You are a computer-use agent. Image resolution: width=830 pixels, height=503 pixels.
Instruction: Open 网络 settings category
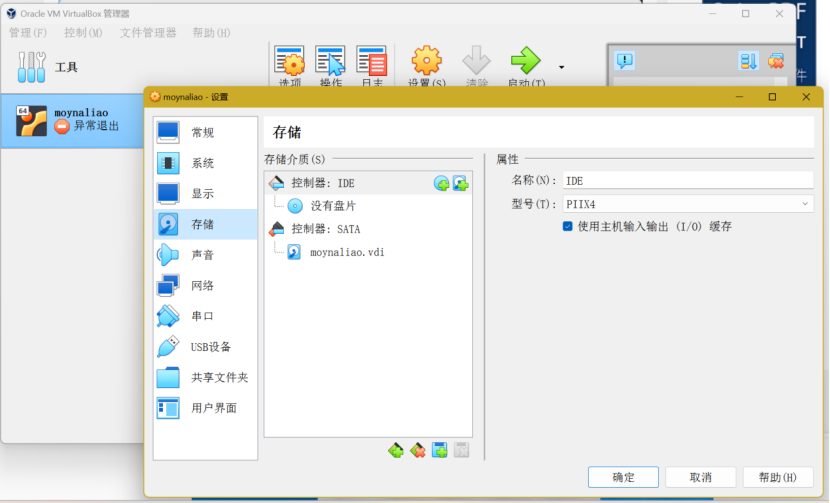point(205,285)
